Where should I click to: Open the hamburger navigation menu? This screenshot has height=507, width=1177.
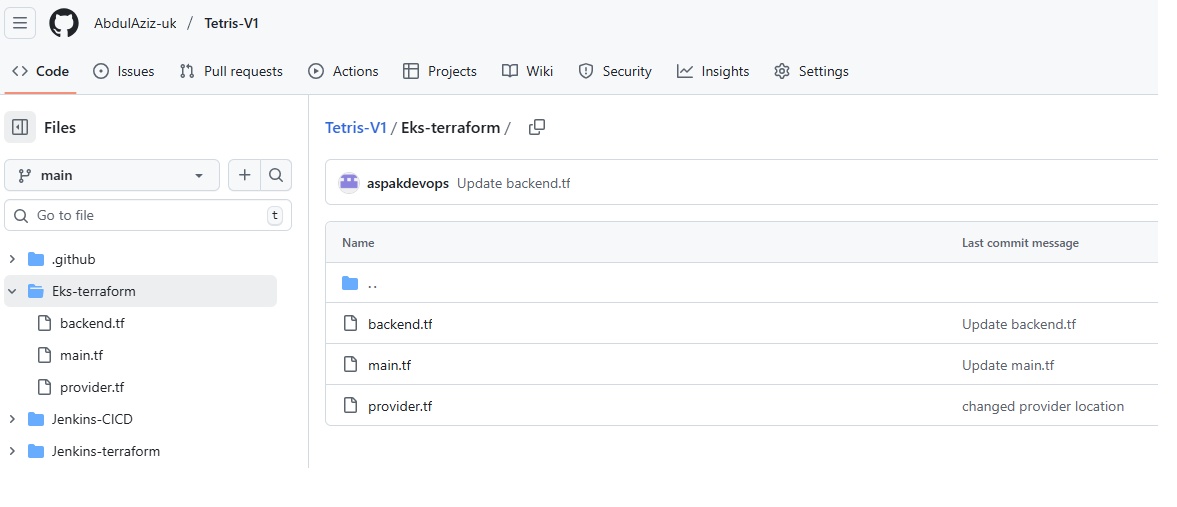click(x=21, y=23)
